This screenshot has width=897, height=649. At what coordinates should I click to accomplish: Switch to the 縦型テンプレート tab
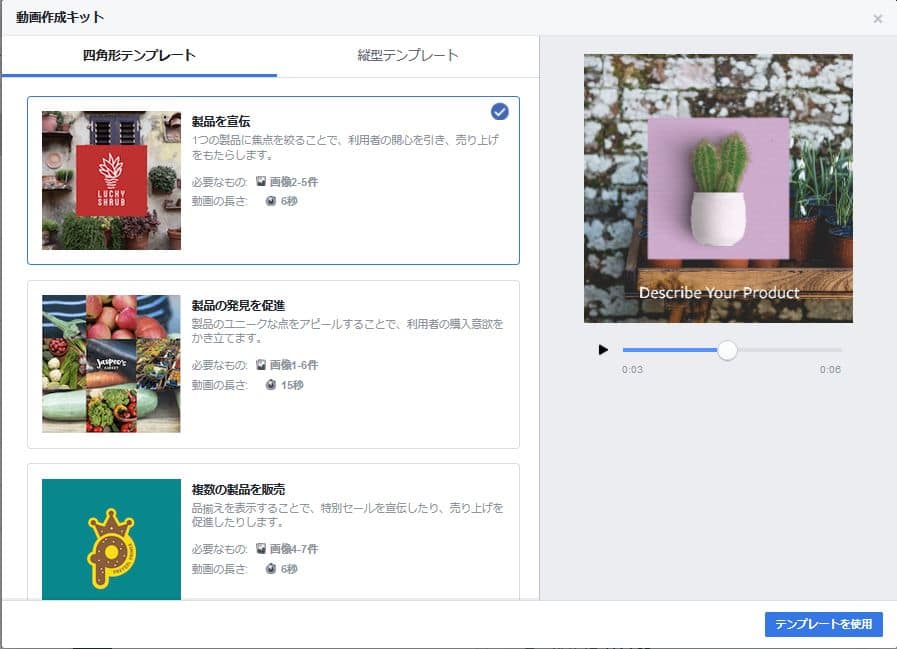click(x=408, y=55)
